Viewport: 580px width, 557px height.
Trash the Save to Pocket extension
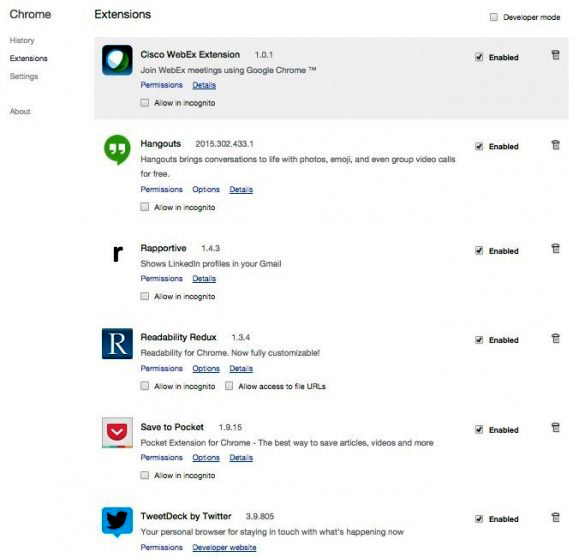(x=555, y=428)
